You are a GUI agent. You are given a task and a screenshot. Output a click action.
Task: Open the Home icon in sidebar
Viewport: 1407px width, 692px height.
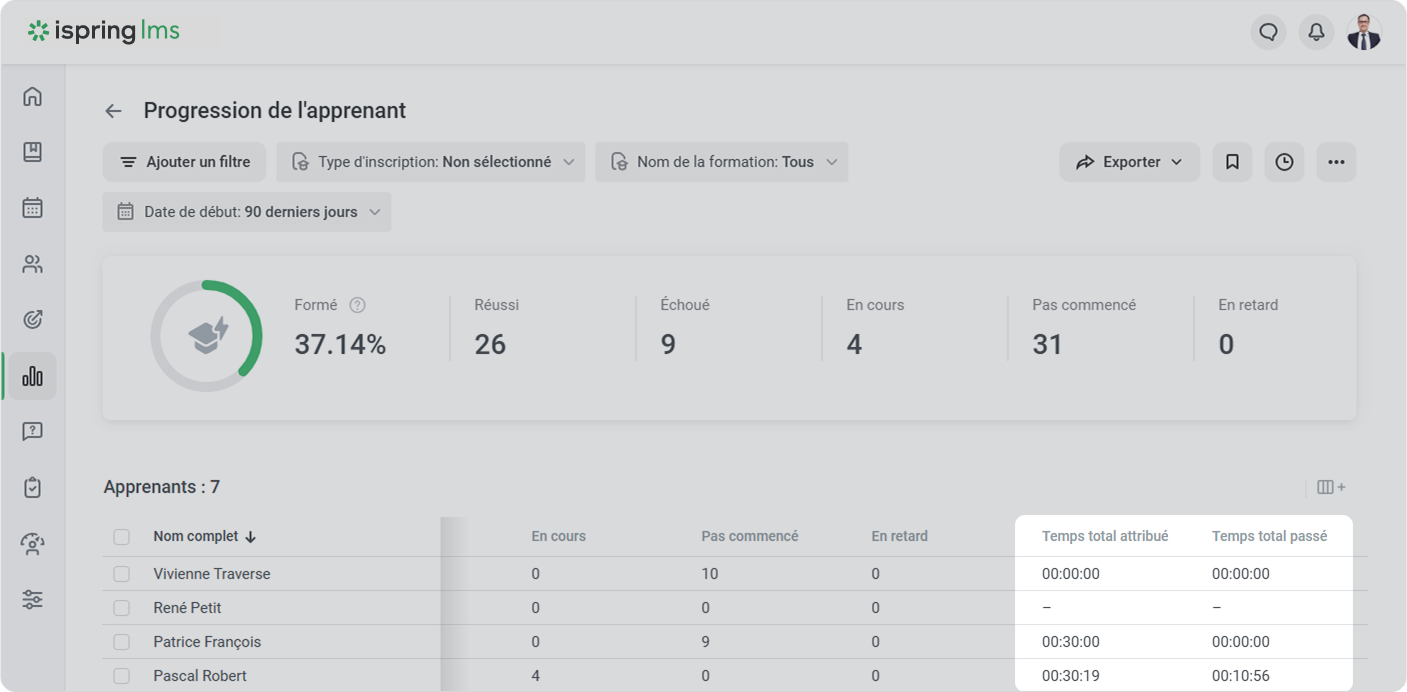pyautogui.click(x=33, y=96)
